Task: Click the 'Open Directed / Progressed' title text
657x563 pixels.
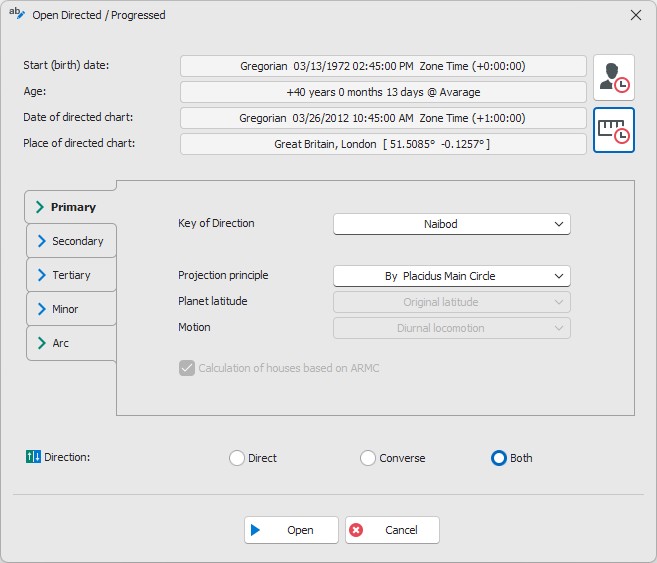Action: (x=99, y=15)
